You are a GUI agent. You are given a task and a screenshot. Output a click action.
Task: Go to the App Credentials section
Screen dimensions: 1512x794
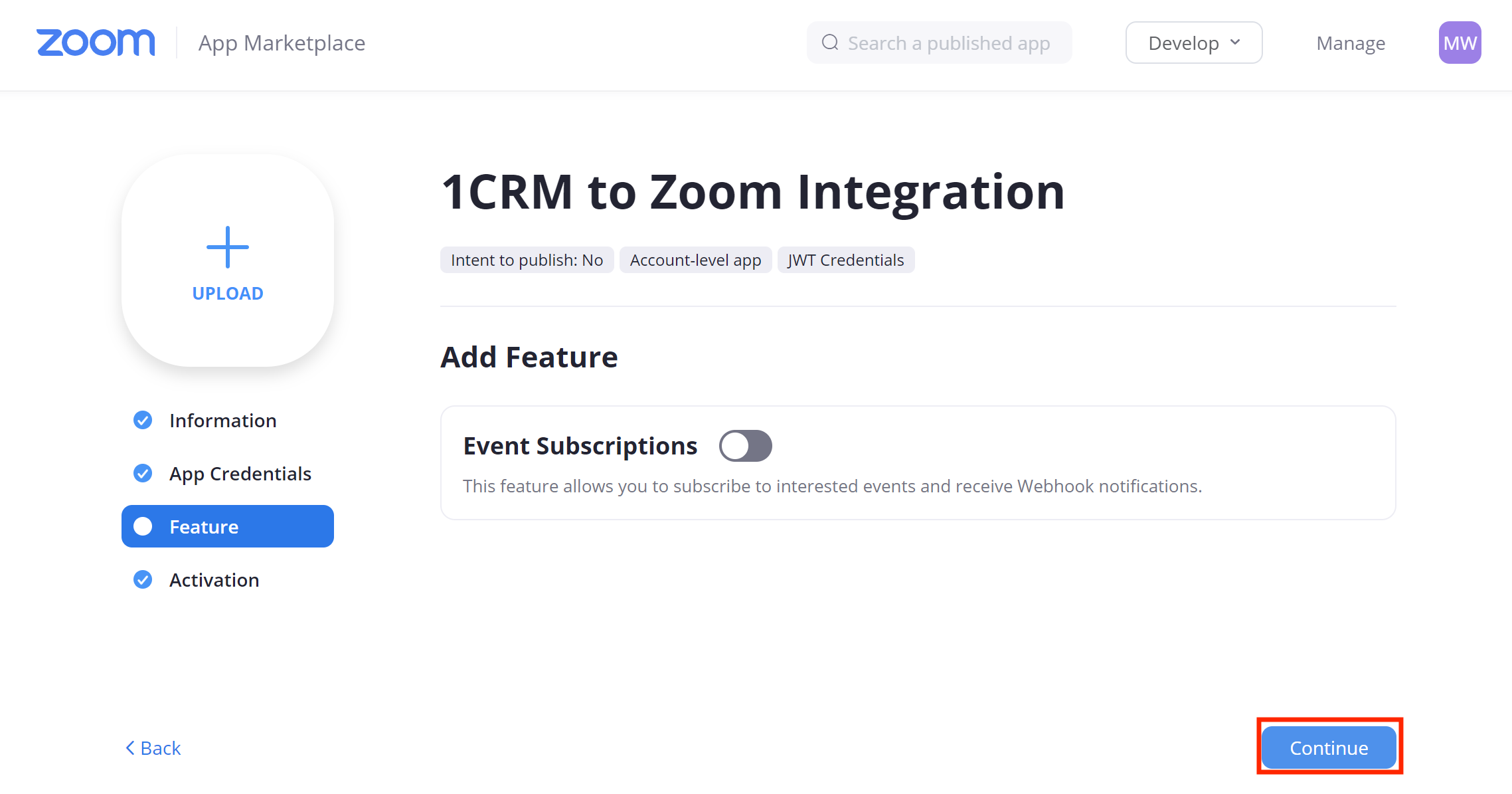coord(228,473)
